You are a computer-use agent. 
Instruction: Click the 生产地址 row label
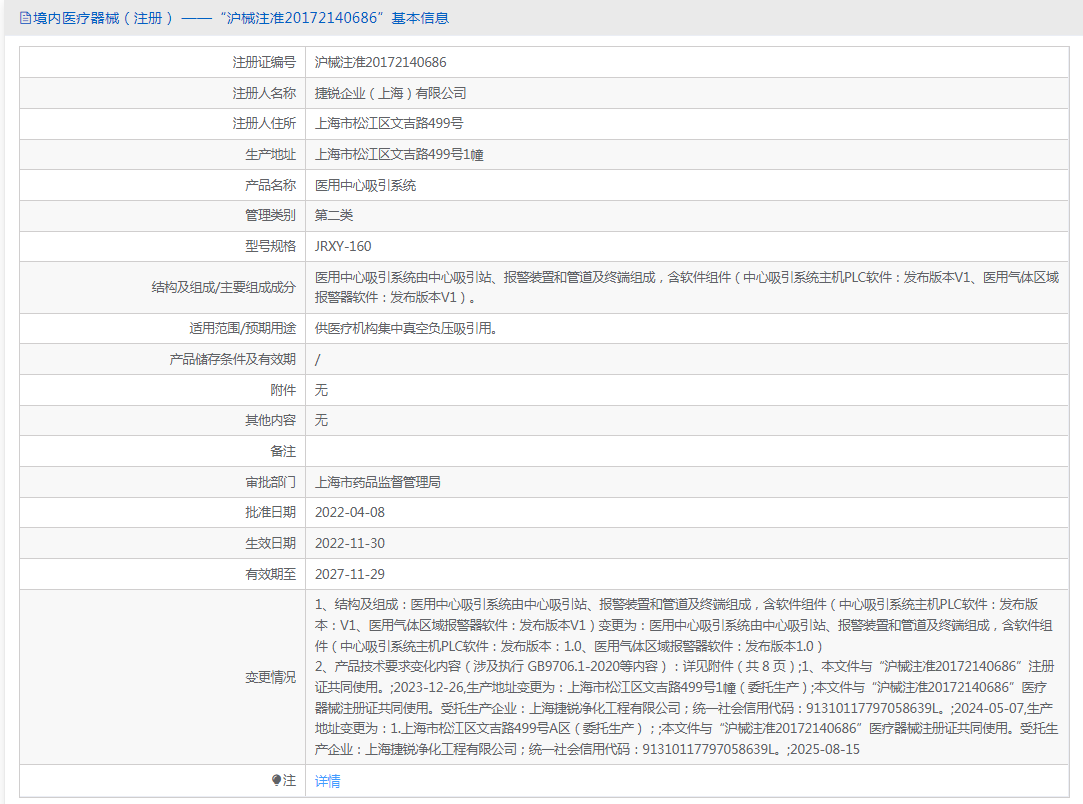pyautogui.click(x=270, y=155)
